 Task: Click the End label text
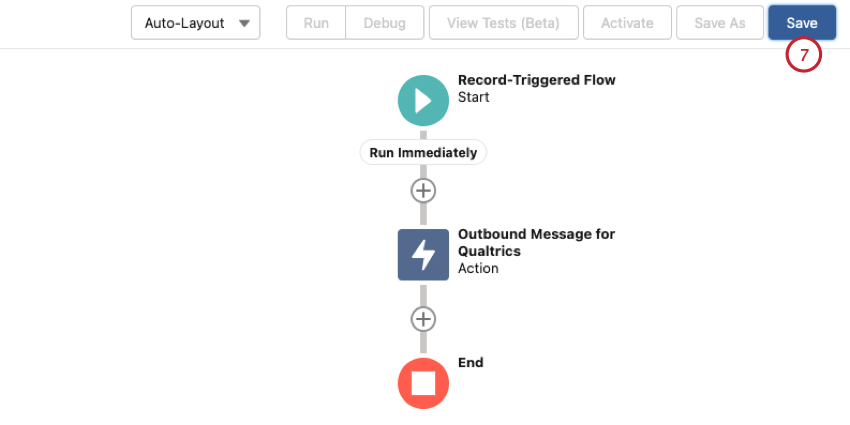(x=471, y=363)
